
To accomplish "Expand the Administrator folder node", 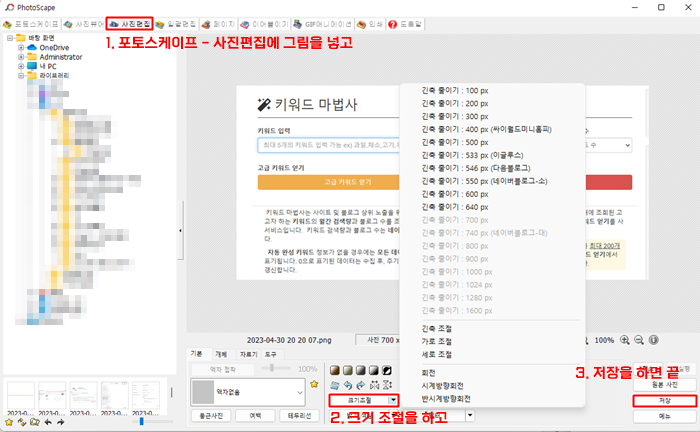I will (x=21, y=57).
